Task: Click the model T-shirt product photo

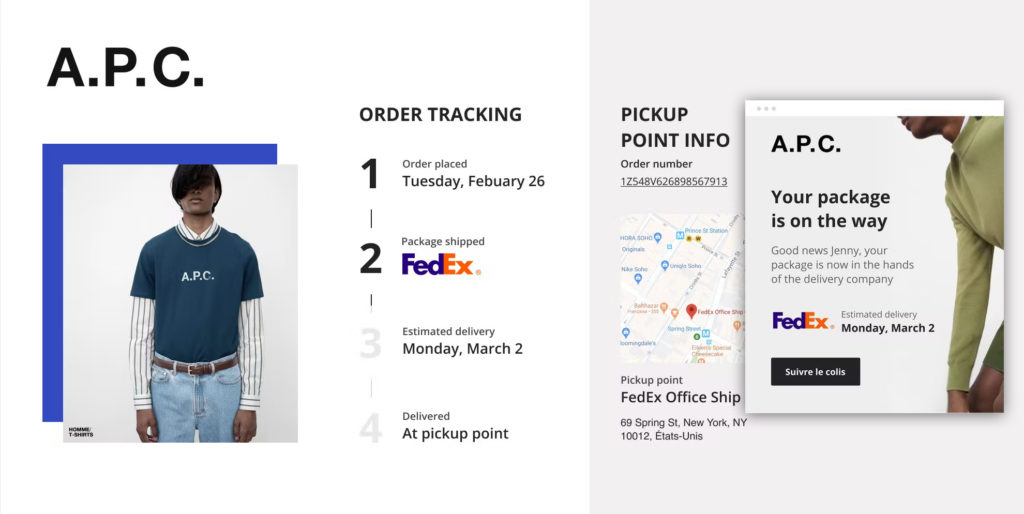Action: (x=180, y=303)
